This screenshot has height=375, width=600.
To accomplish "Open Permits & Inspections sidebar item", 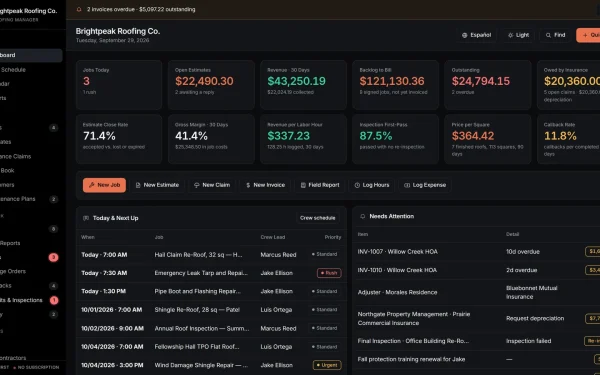I will [31, 300].
